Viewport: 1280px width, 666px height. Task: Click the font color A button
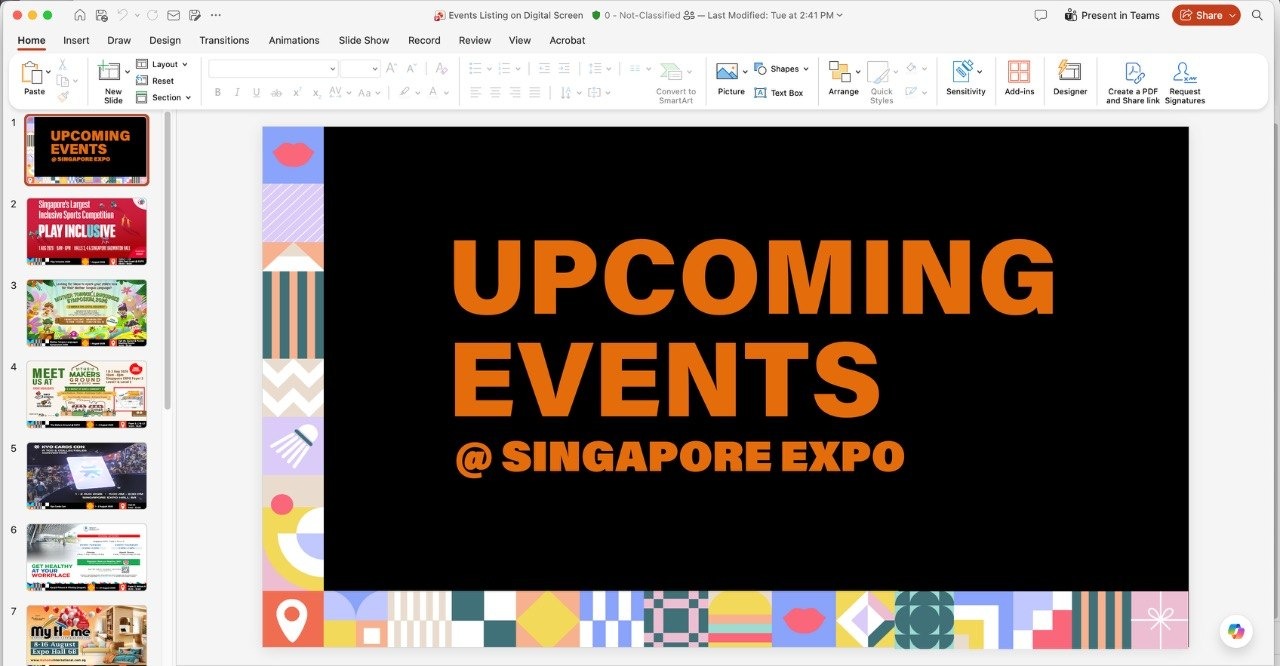pos(434,92)
